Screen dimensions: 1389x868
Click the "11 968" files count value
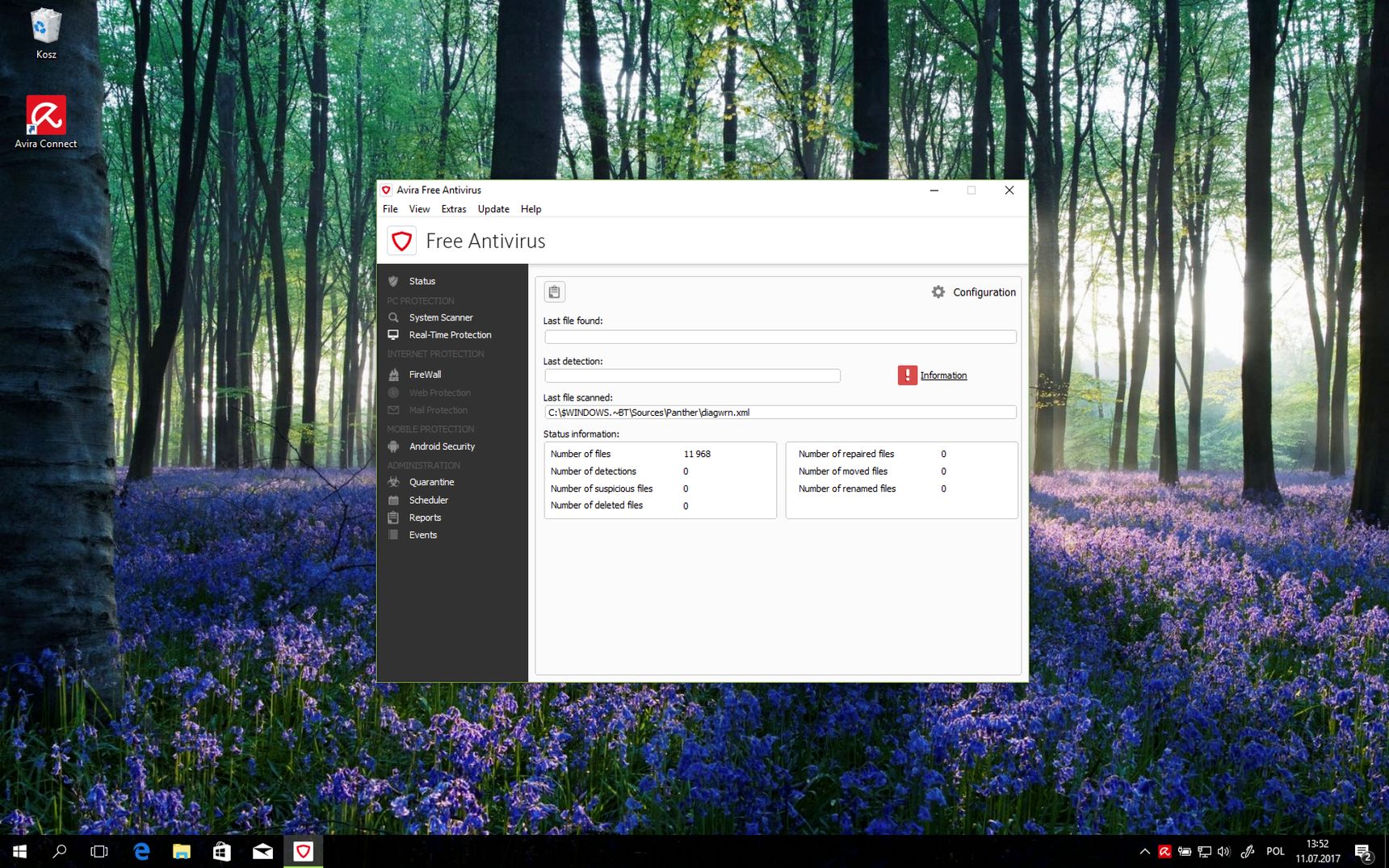pos(697,455)
